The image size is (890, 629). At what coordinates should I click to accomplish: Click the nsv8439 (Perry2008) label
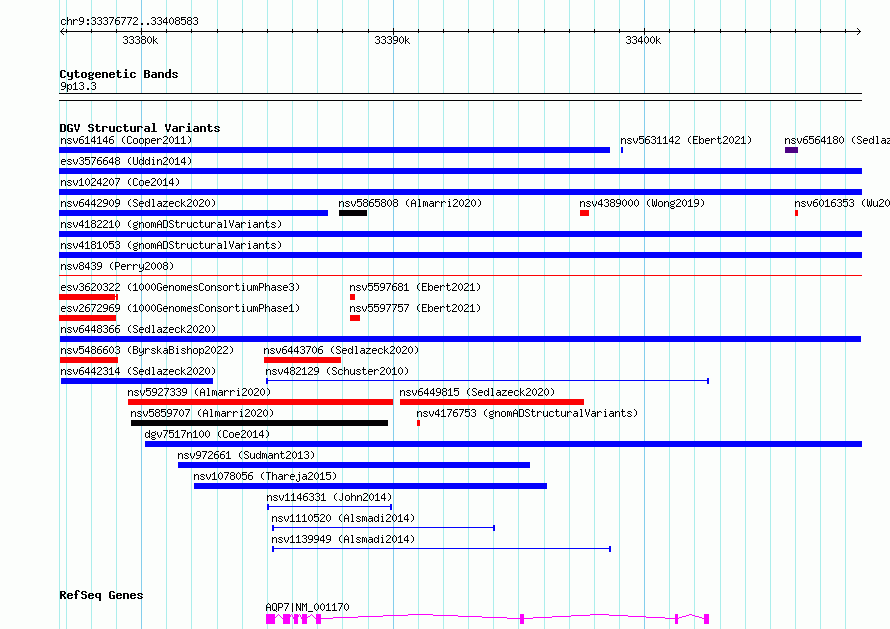117,266
